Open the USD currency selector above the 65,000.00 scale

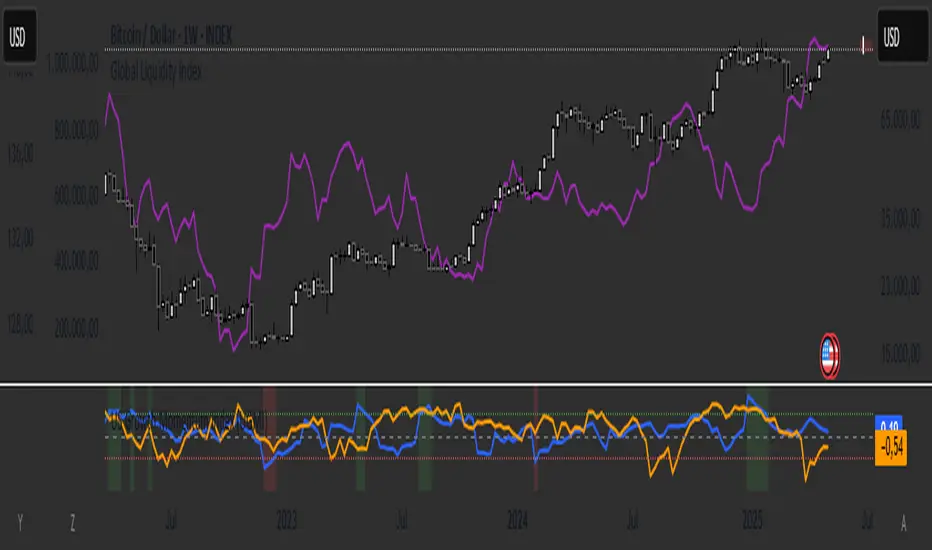tap(902, 37)
